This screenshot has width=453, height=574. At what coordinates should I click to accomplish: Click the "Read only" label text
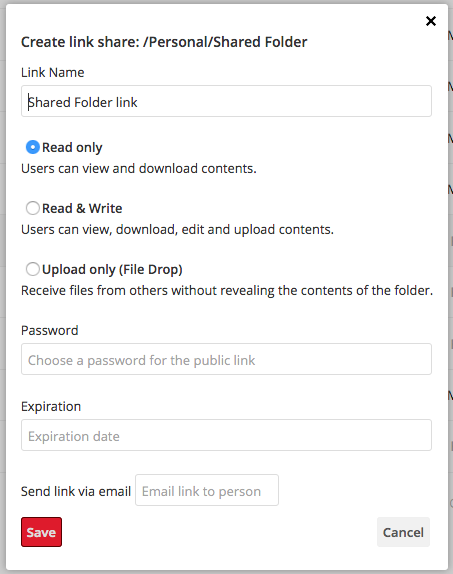72,148
